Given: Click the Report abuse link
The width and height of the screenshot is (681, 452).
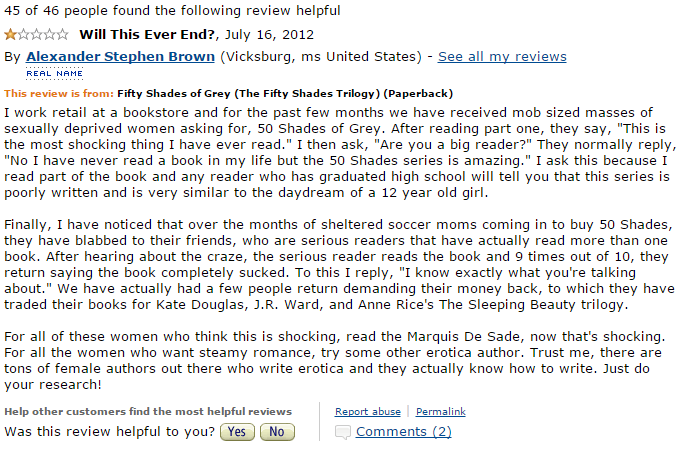Looking at the screenshot, I should (x=368, y=411).
